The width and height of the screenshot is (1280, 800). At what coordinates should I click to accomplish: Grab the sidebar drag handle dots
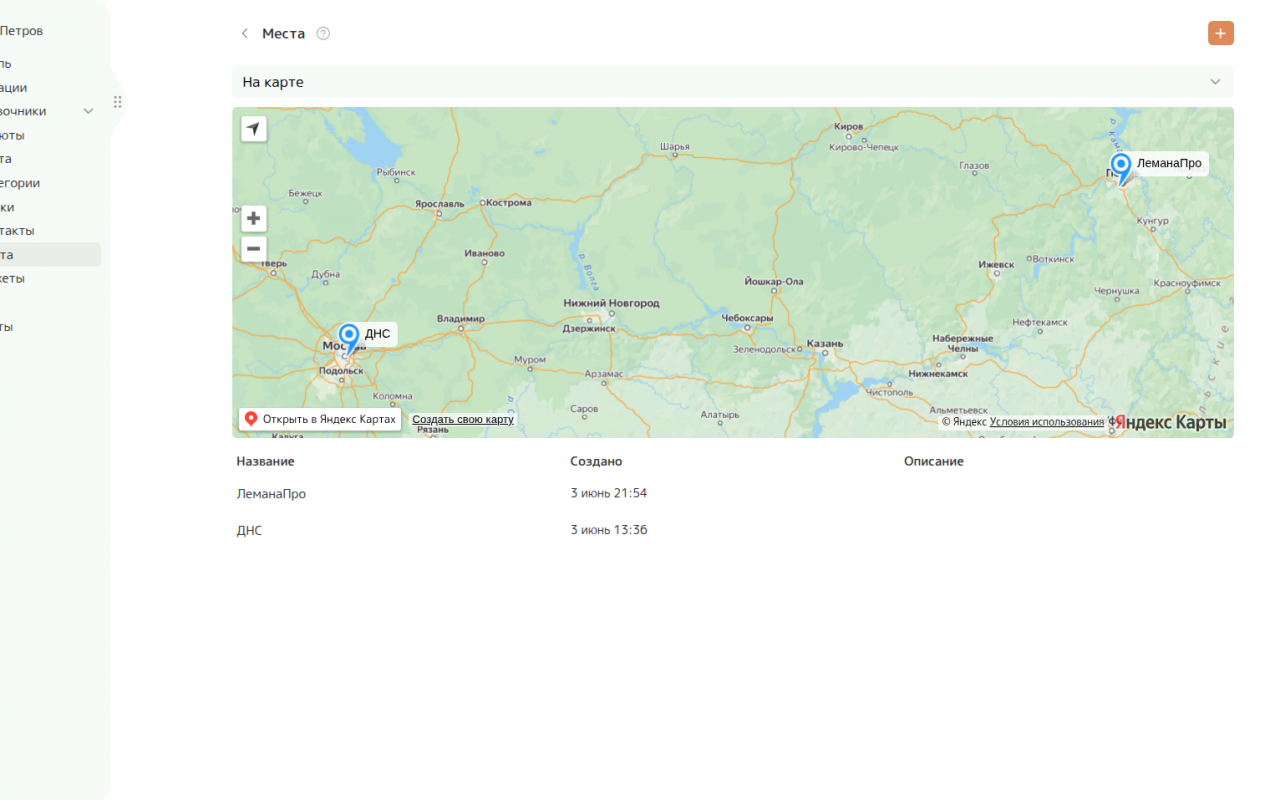coord(117,102)
